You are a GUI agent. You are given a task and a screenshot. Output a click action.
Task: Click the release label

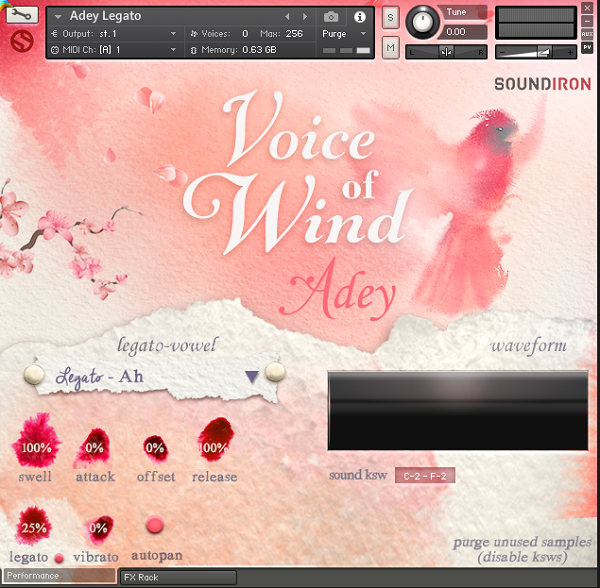(x=215, y=477)
